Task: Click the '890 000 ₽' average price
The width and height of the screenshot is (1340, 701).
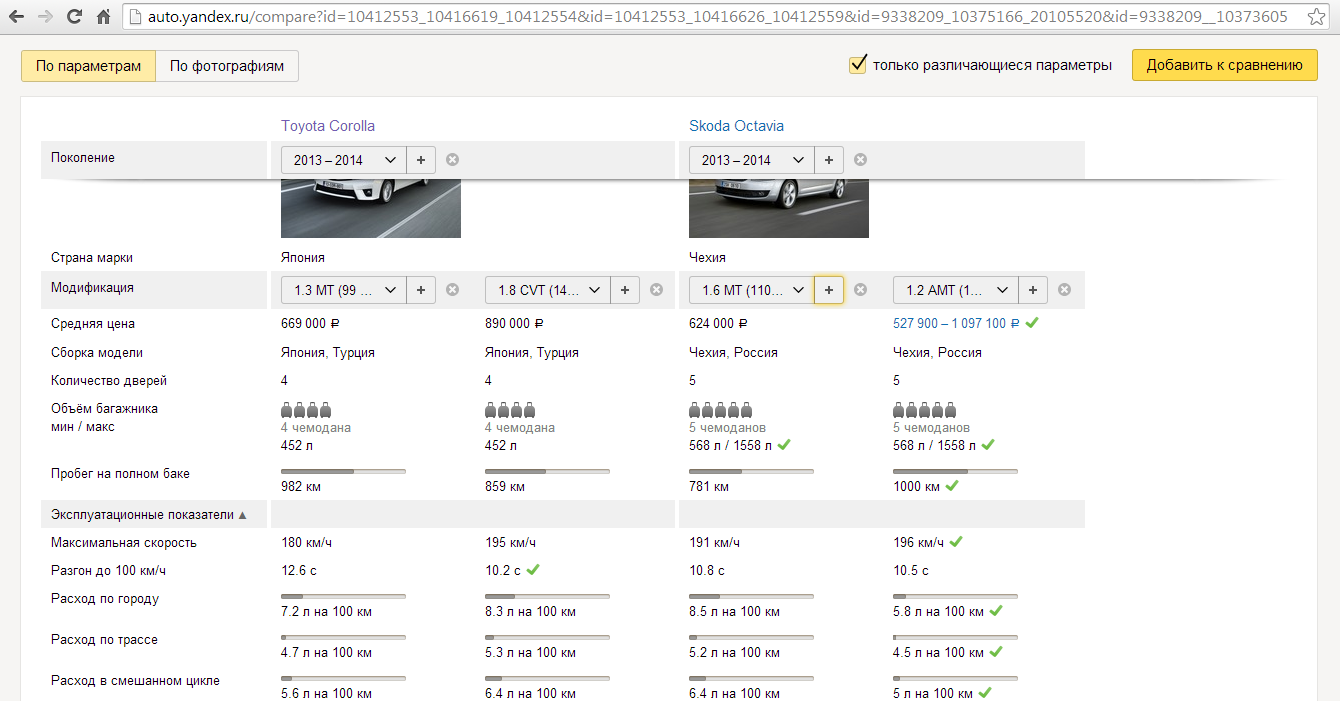Action: point(514,324)
